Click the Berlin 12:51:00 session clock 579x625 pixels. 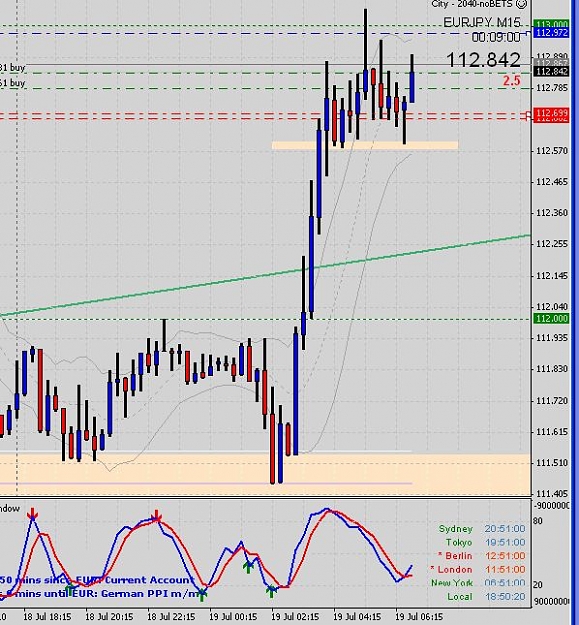point(481,556)
